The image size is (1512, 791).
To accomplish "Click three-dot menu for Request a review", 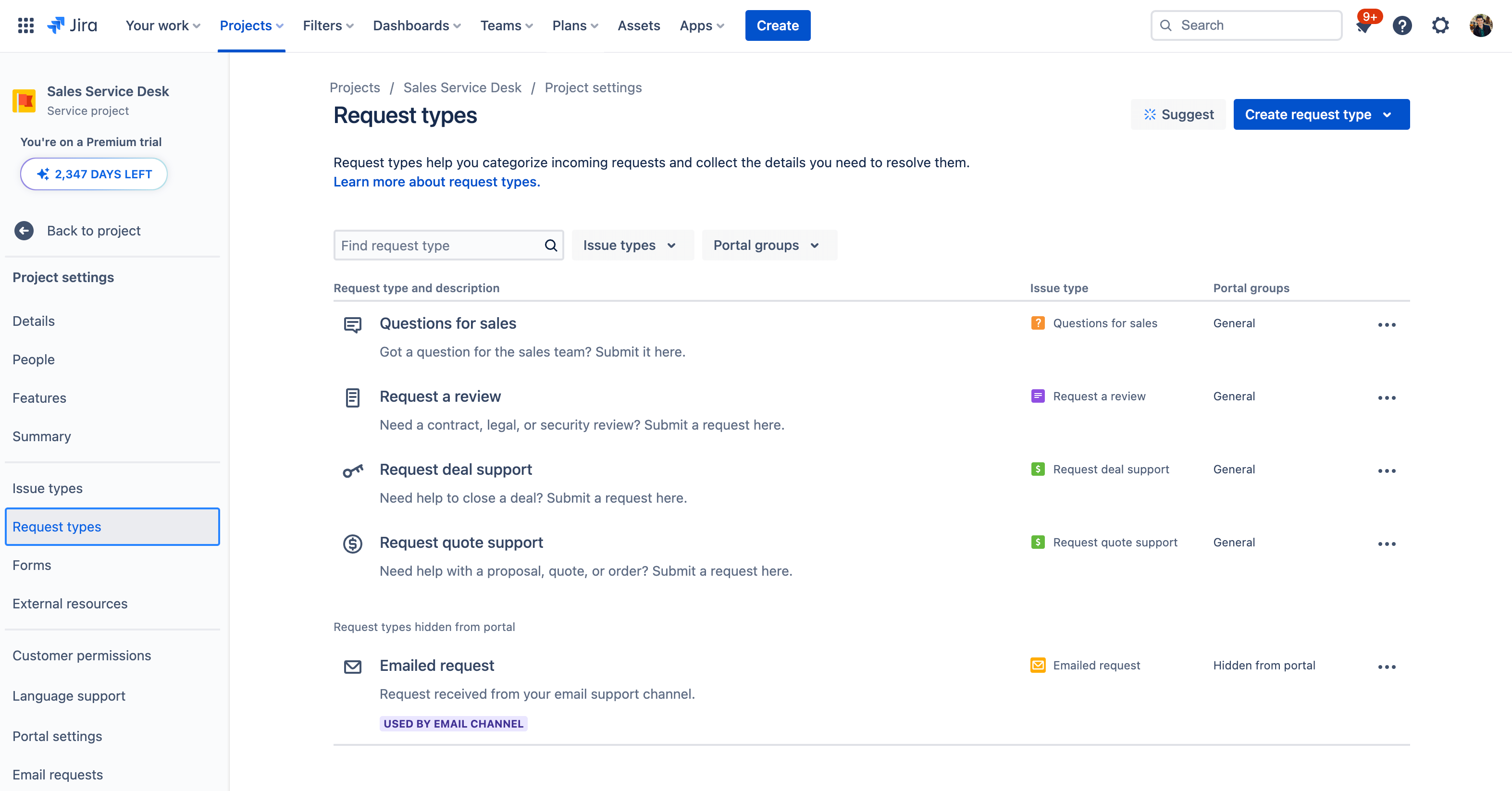I will [x=1386, y=397].
